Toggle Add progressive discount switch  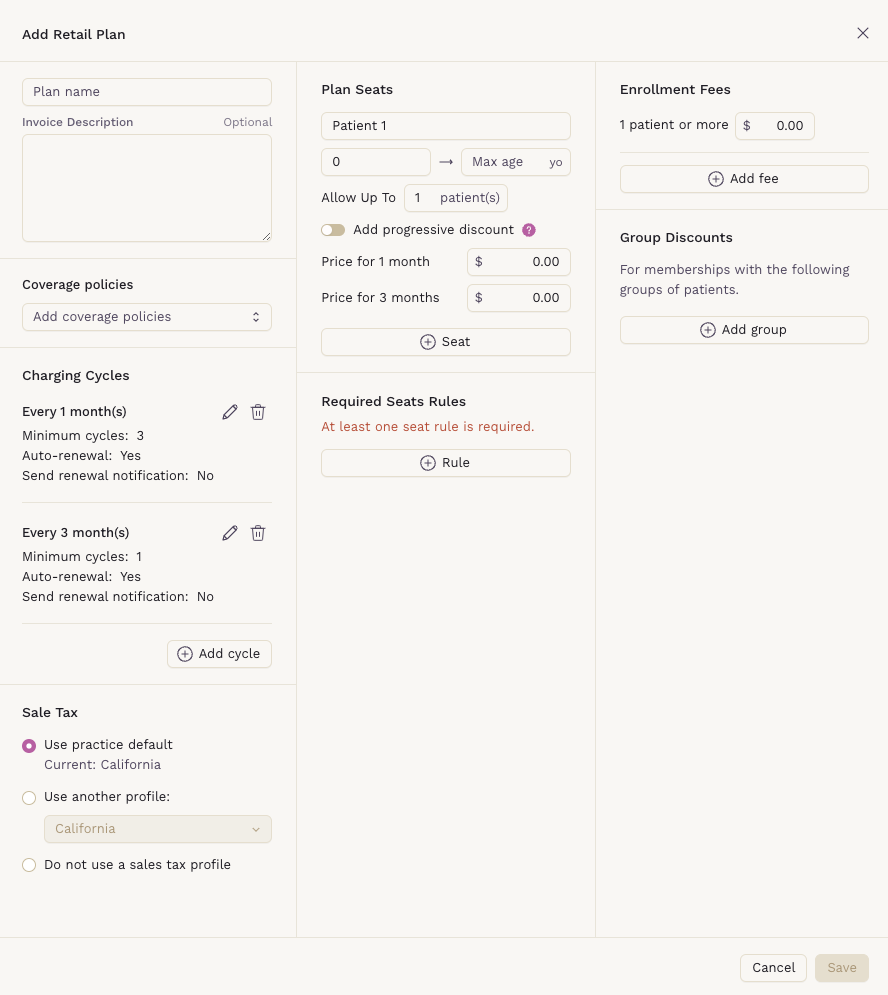point(333,230)
